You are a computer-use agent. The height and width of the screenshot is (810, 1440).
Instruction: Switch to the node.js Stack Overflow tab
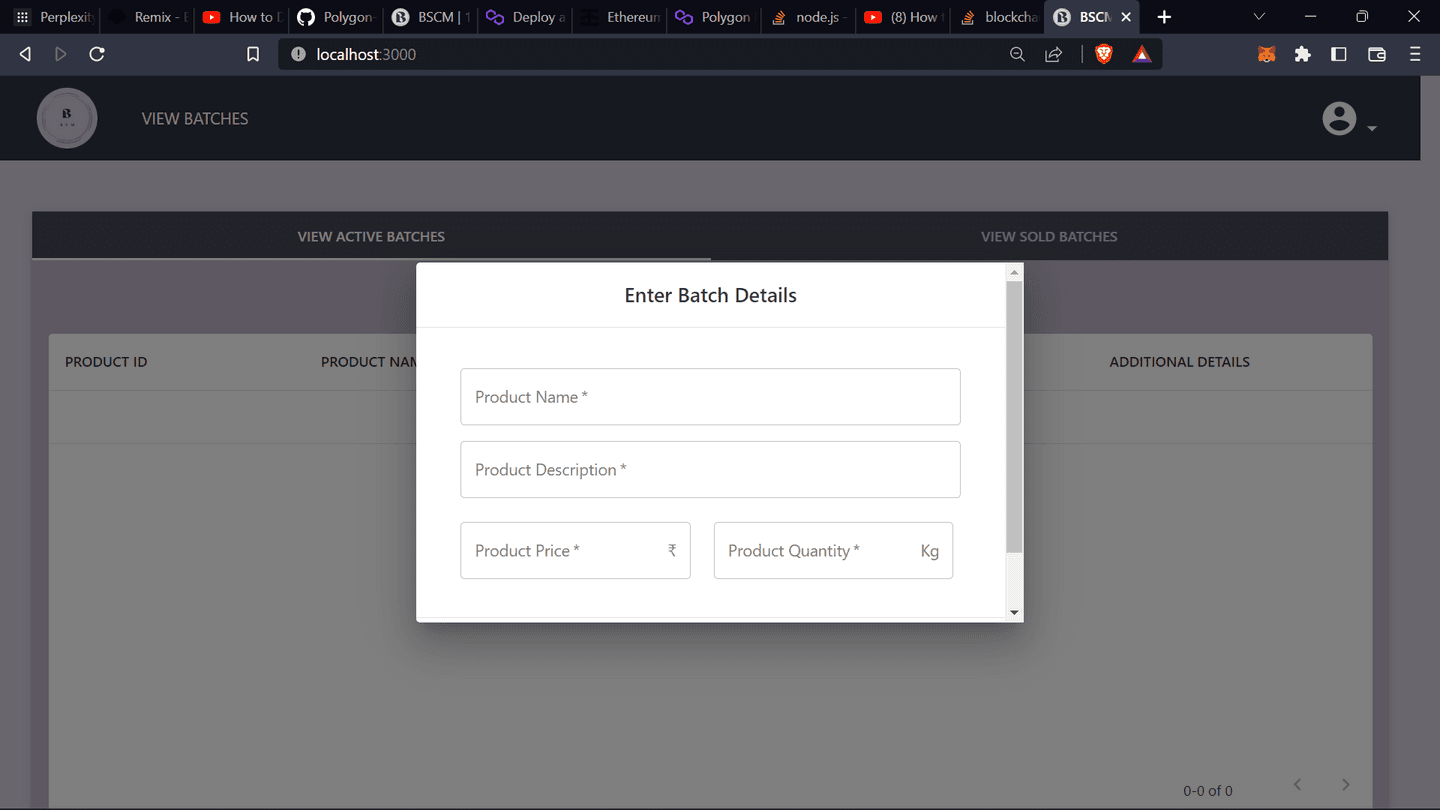[808, 17]
